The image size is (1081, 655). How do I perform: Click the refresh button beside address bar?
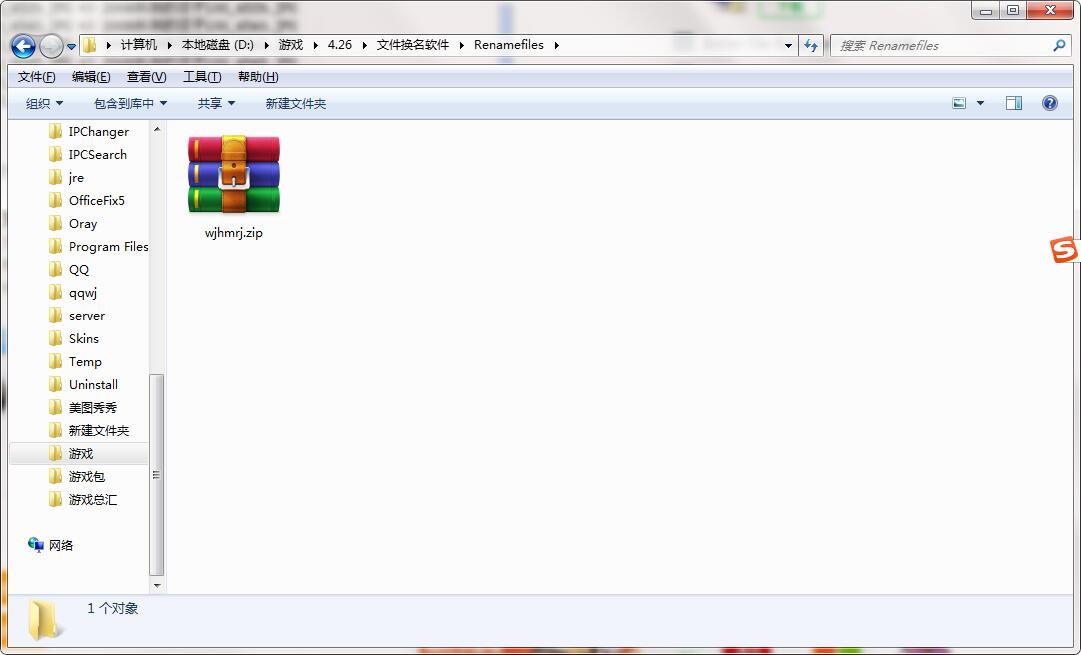click(x=811, y=46)
